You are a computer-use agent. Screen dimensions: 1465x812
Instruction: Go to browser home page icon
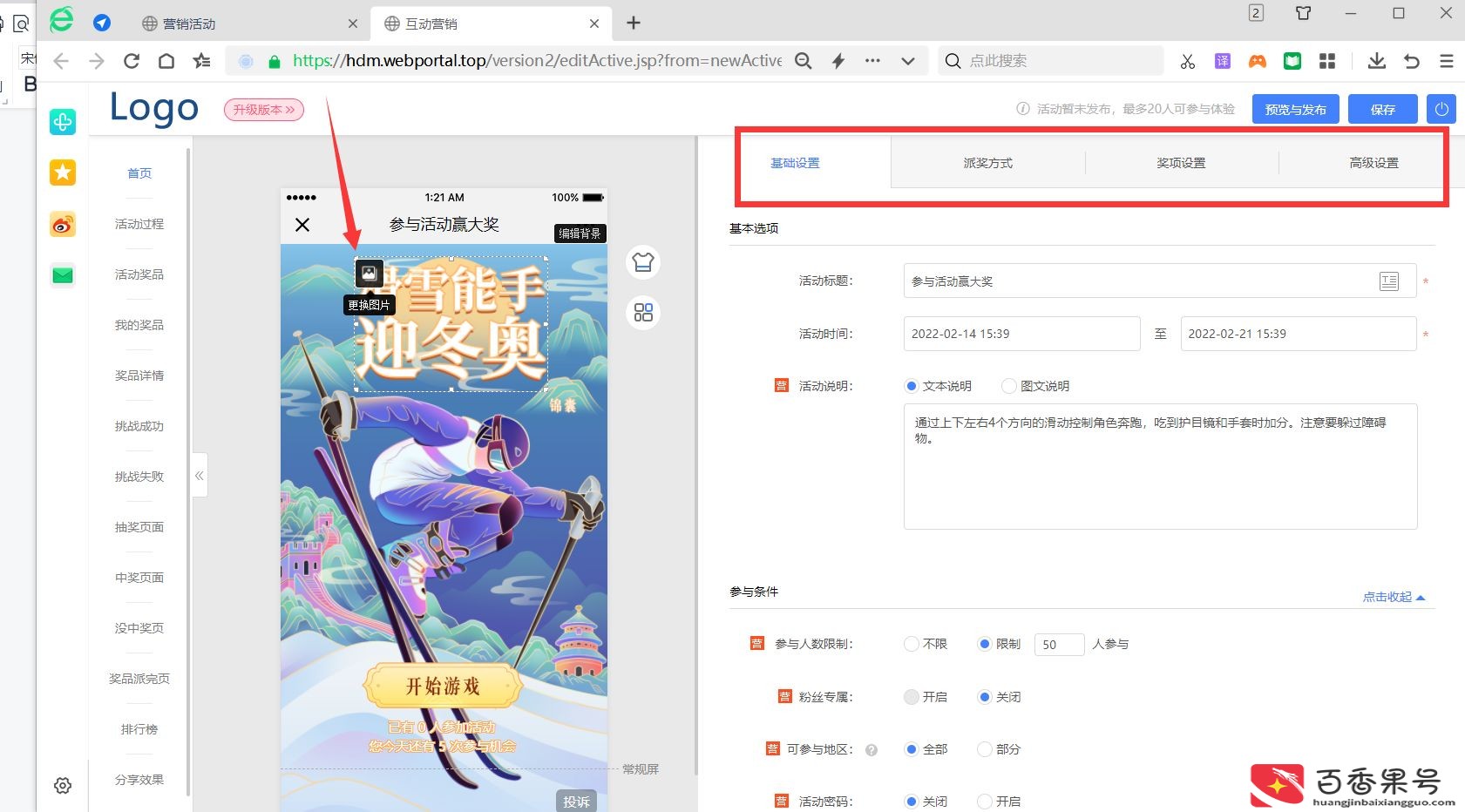(166, 61)
